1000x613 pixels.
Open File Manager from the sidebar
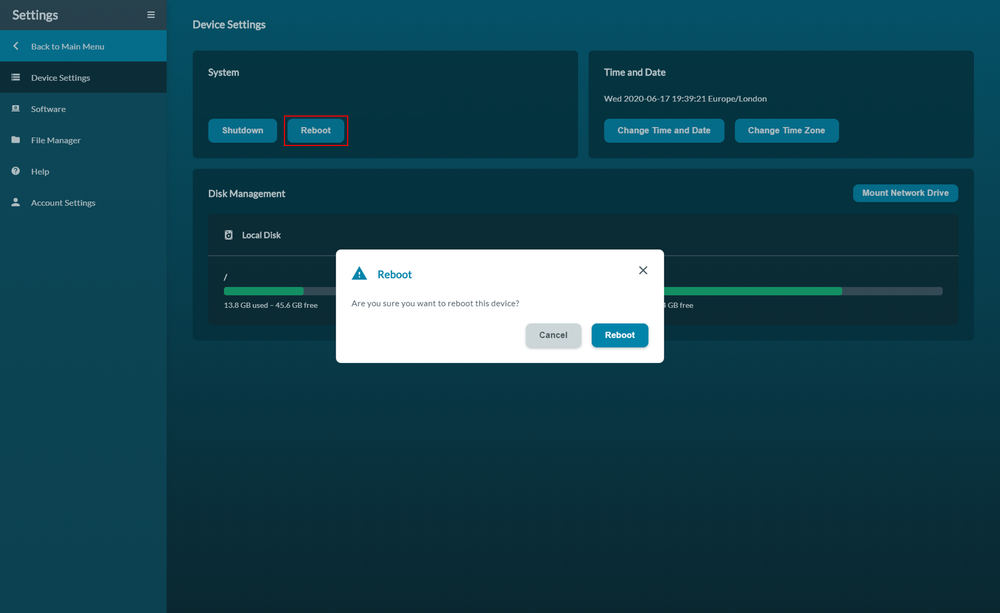click(x=84, y=140)
